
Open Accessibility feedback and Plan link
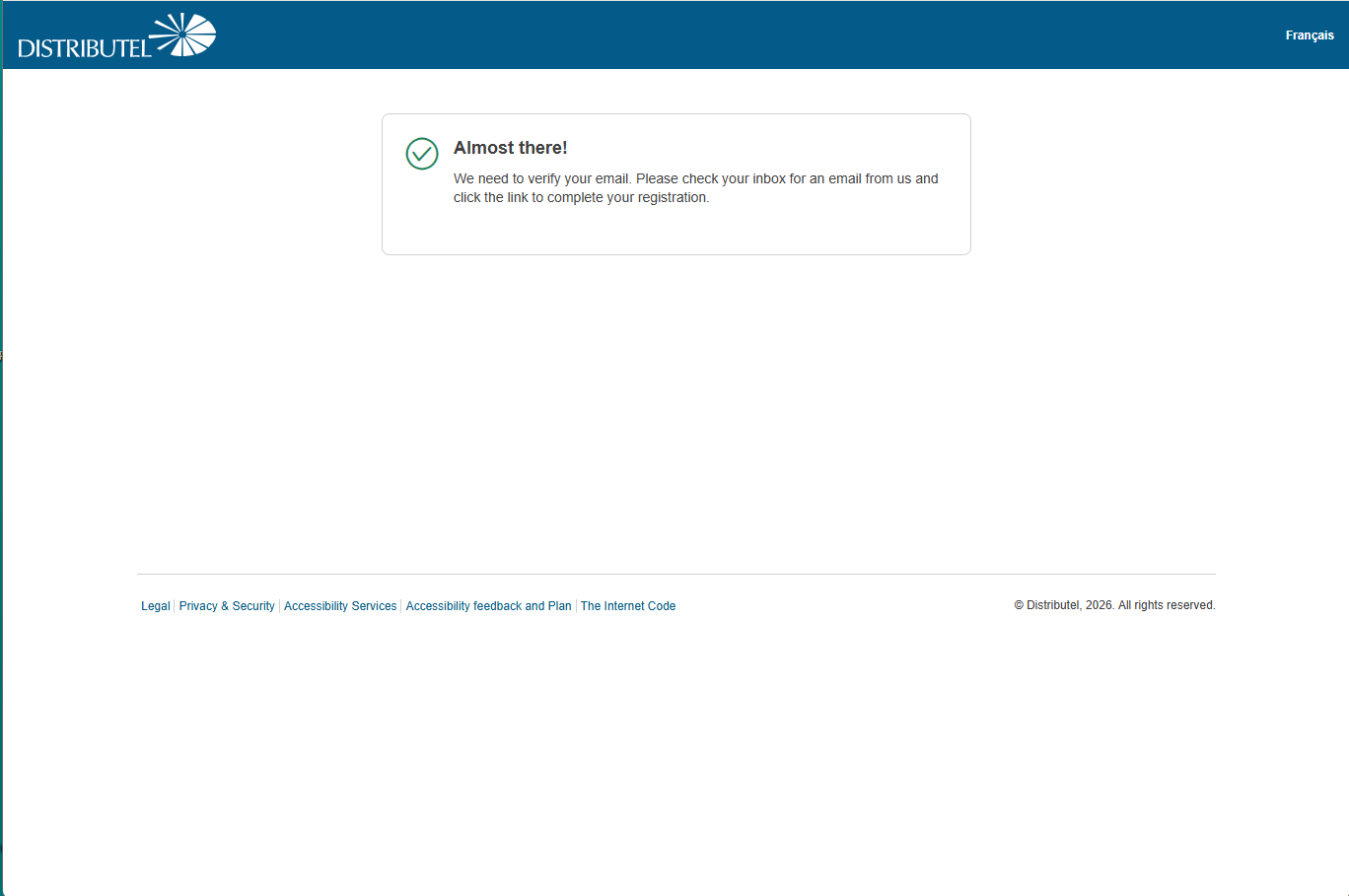click(x=488, y=606)
